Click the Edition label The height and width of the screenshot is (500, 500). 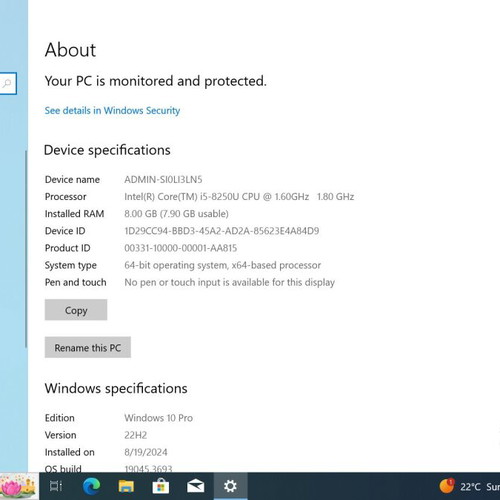tap(60, 418)
